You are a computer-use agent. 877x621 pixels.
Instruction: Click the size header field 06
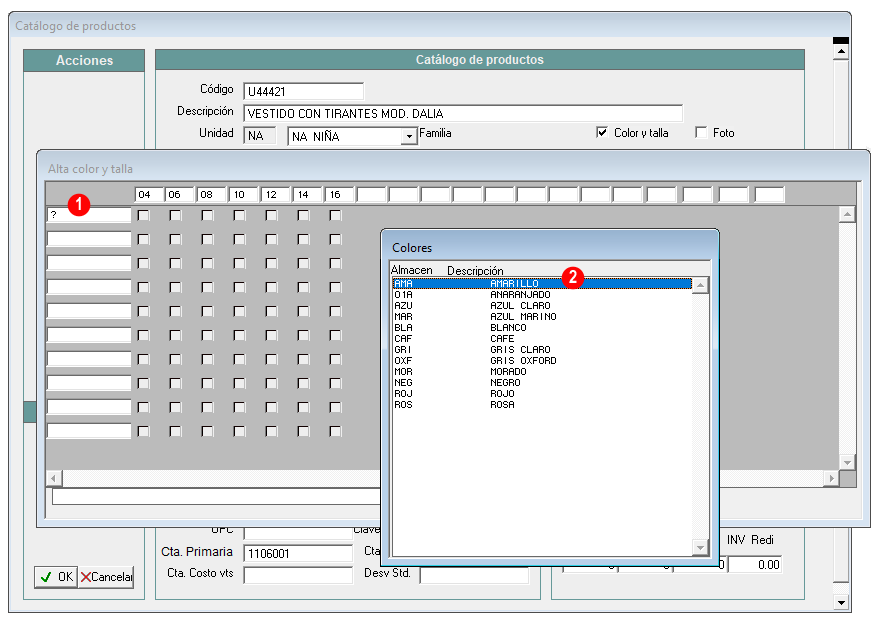[180, 195]
